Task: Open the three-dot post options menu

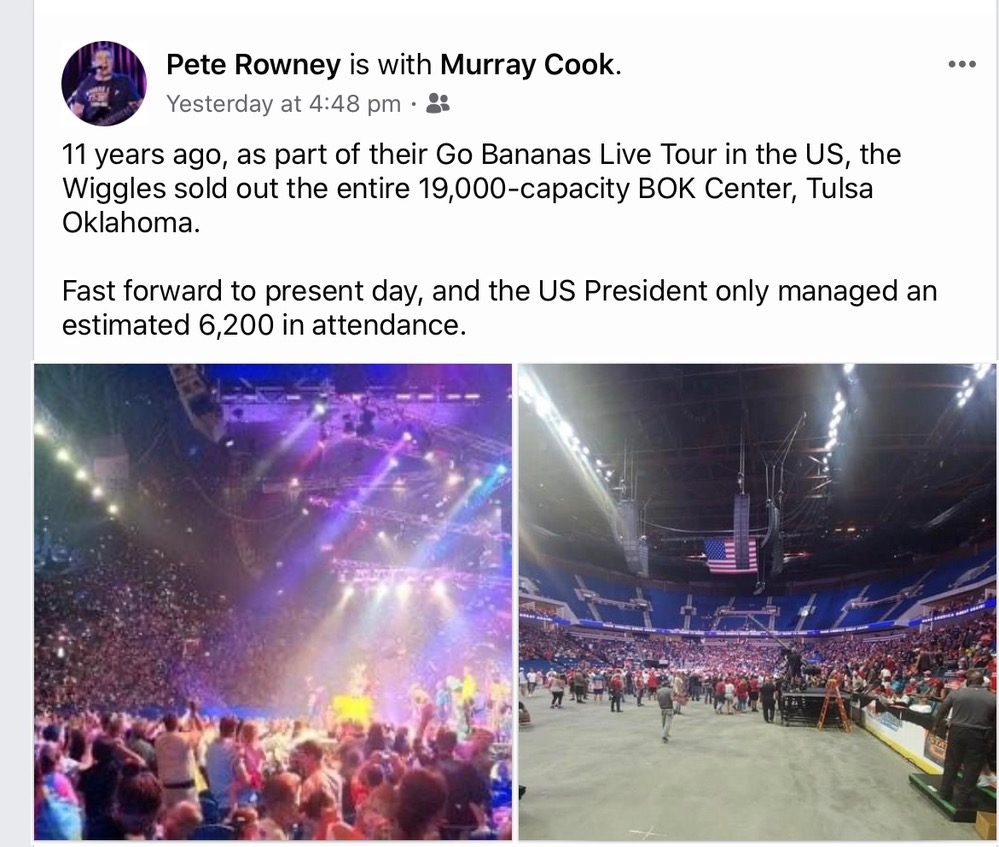Action: point(961,64)
